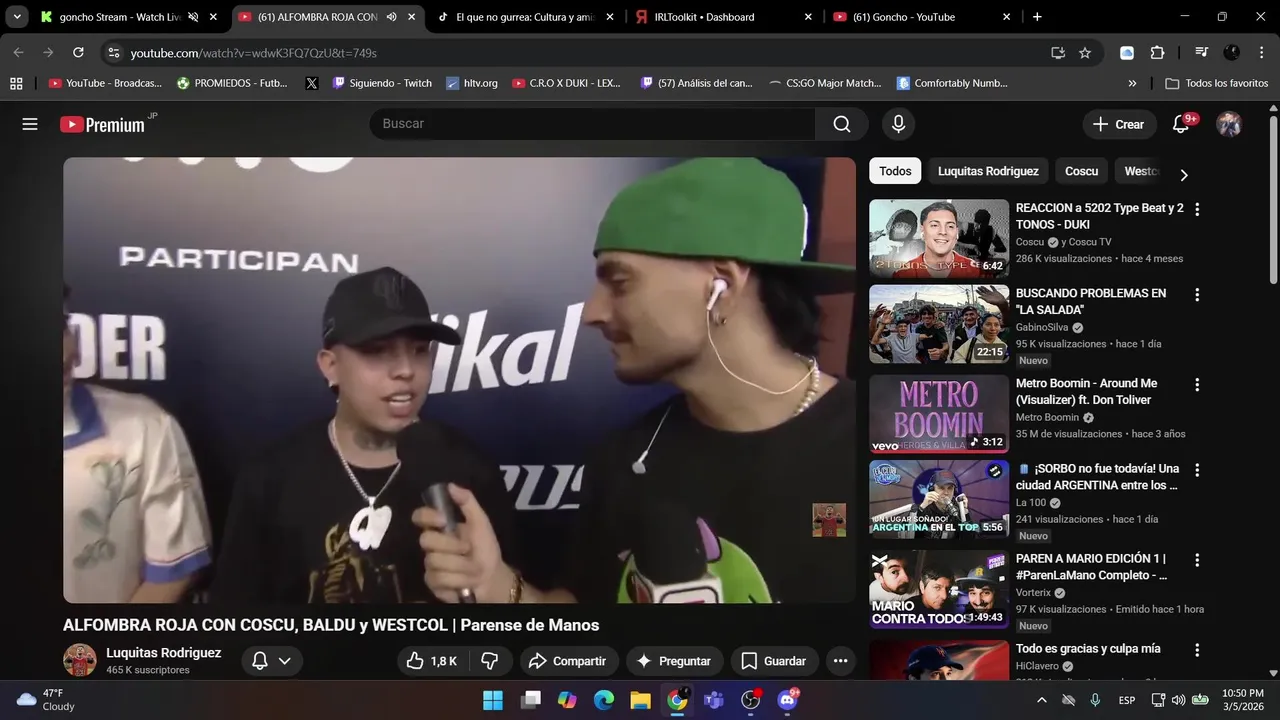Open install app icon in address bar
This screenshot has height=720, width=1280.
[1058, 53]
